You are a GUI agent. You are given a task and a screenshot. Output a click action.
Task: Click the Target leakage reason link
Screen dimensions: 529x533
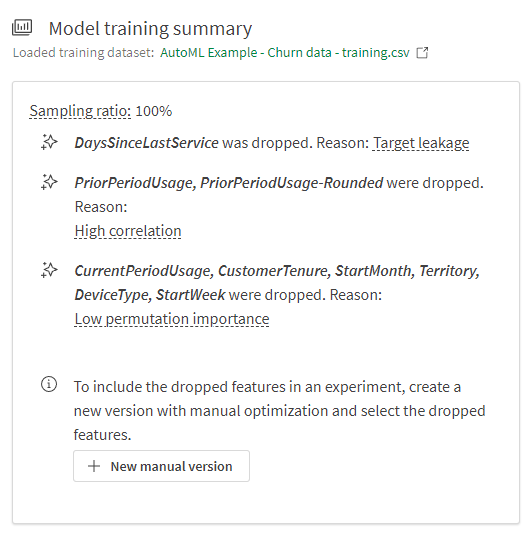click(421, 143)
